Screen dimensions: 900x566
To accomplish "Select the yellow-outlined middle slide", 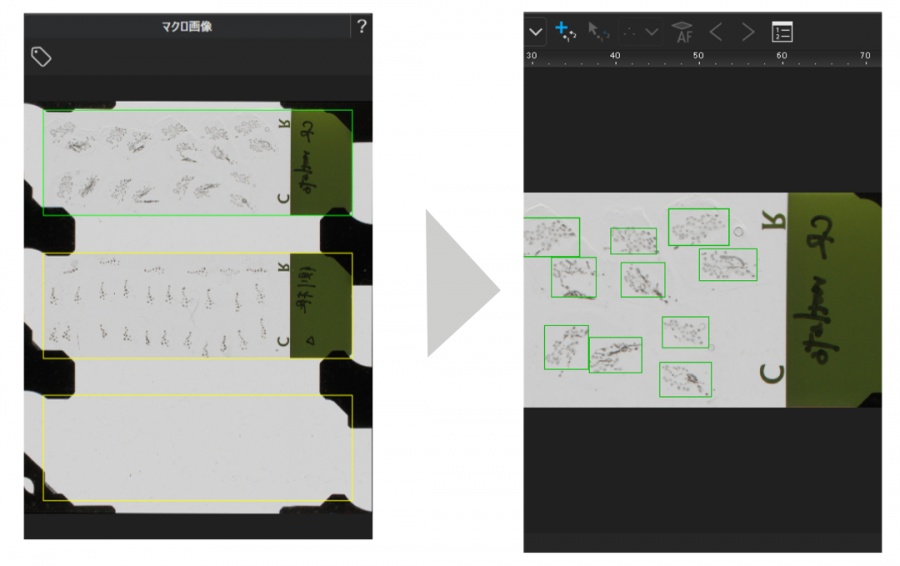I will (197, 305).
